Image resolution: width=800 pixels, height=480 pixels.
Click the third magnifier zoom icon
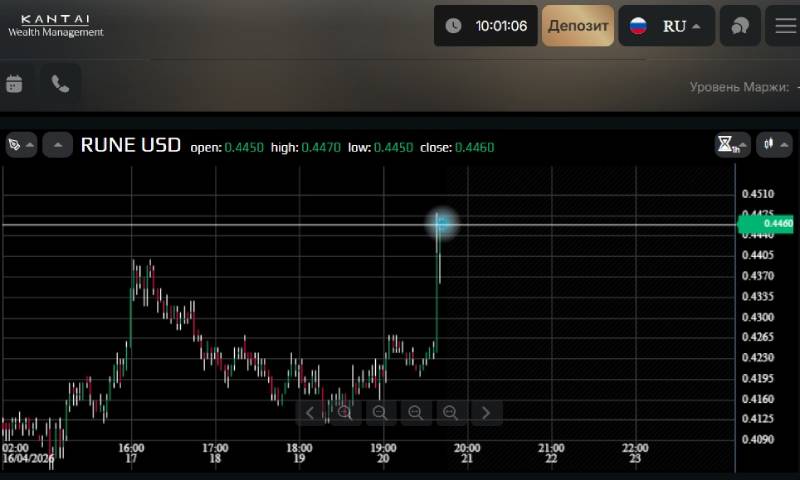coord(415,412)
